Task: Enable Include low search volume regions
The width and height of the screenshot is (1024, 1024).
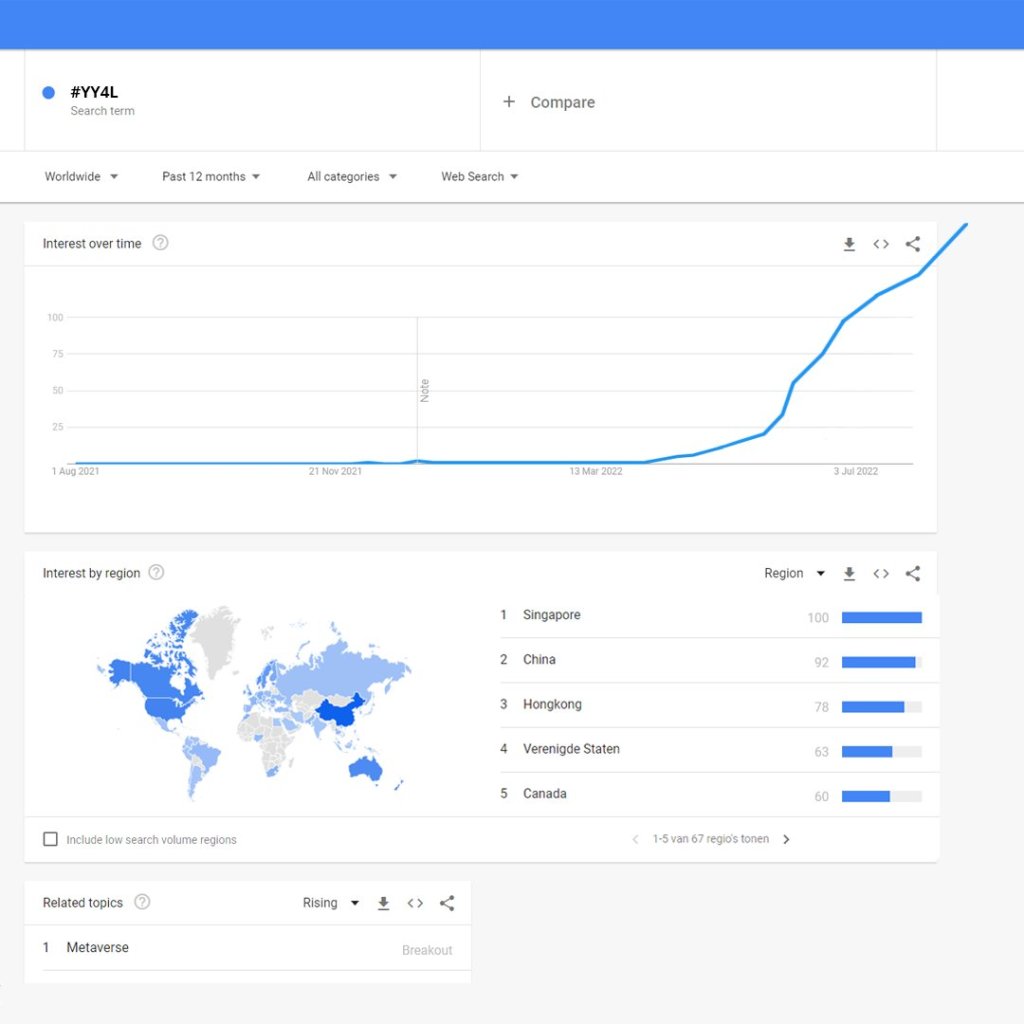Action: coord(50,839)
